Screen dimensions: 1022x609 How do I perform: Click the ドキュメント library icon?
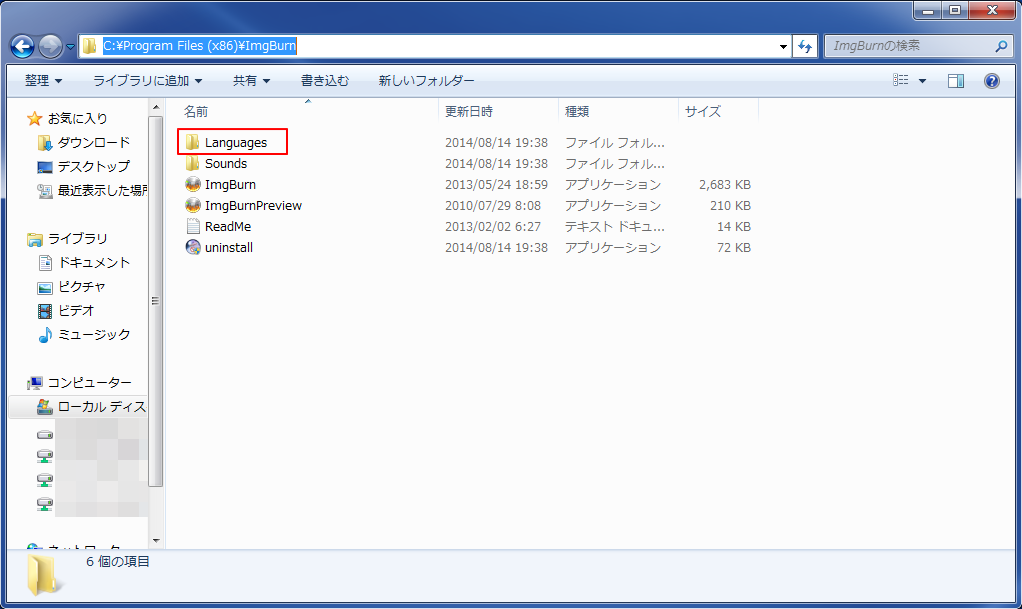click(44, 263)
